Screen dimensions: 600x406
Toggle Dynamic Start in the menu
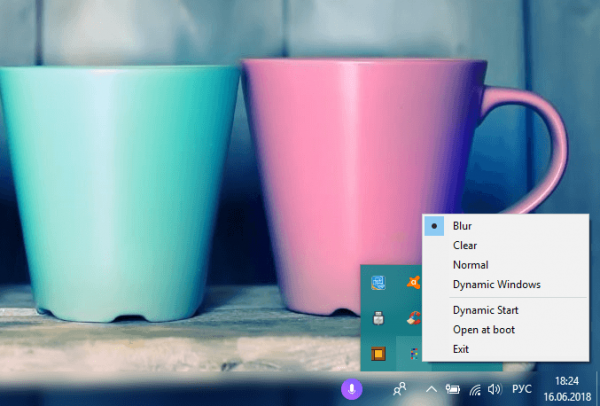(505, 310)
